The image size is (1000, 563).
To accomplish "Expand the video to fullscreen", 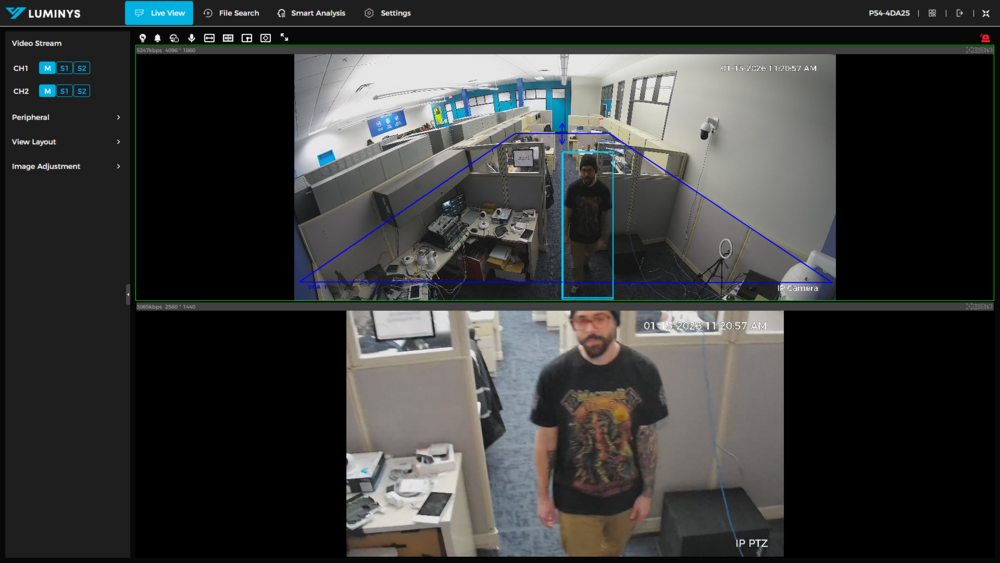I will [x=284, y=38].
